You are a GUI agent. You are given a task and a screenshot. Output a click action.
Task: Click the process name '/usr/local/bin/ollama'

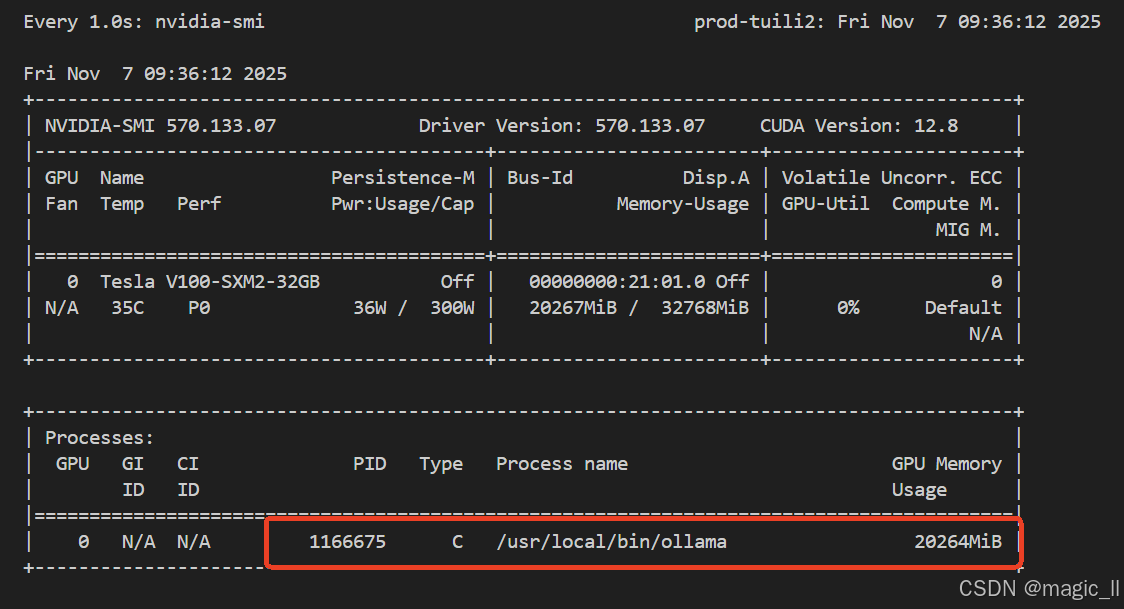[611, 542]
